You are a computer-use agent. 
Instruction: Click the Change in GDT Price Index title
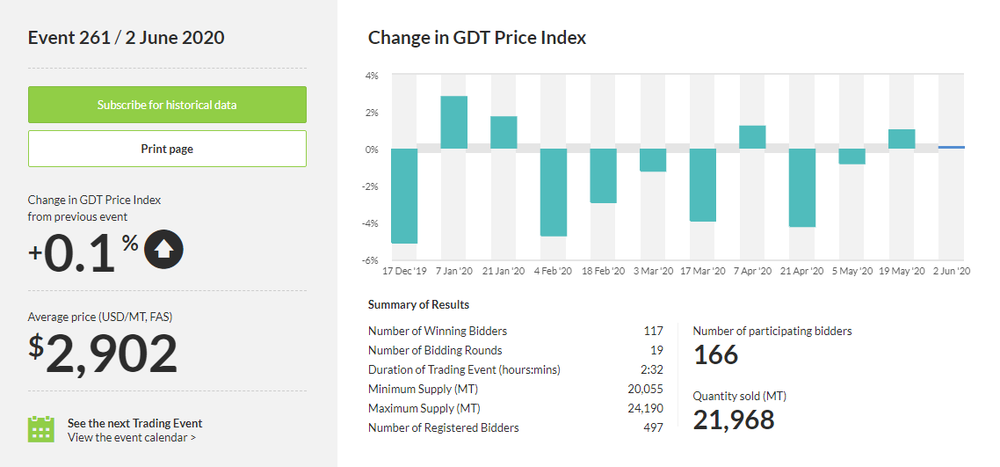click(477, 38)
